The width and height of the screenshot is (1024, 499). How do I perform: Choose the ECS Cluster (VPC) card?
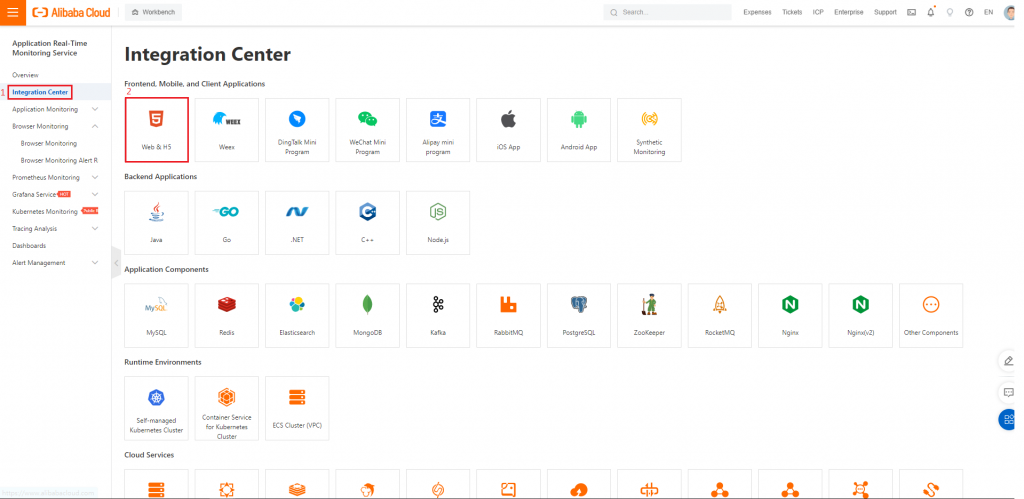(x=297, y=408)
